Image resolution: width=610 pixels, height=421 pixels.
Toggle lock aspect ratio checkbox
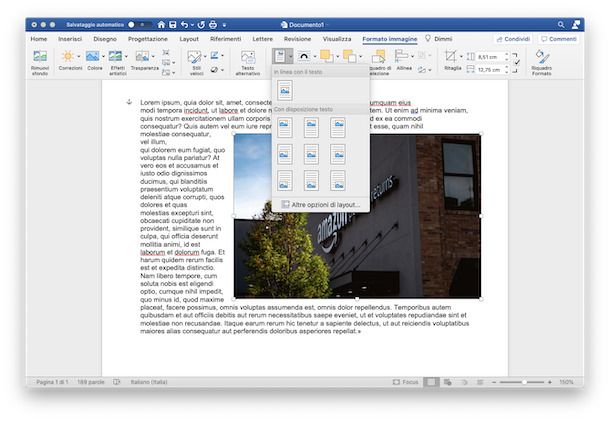pos(516,63)
